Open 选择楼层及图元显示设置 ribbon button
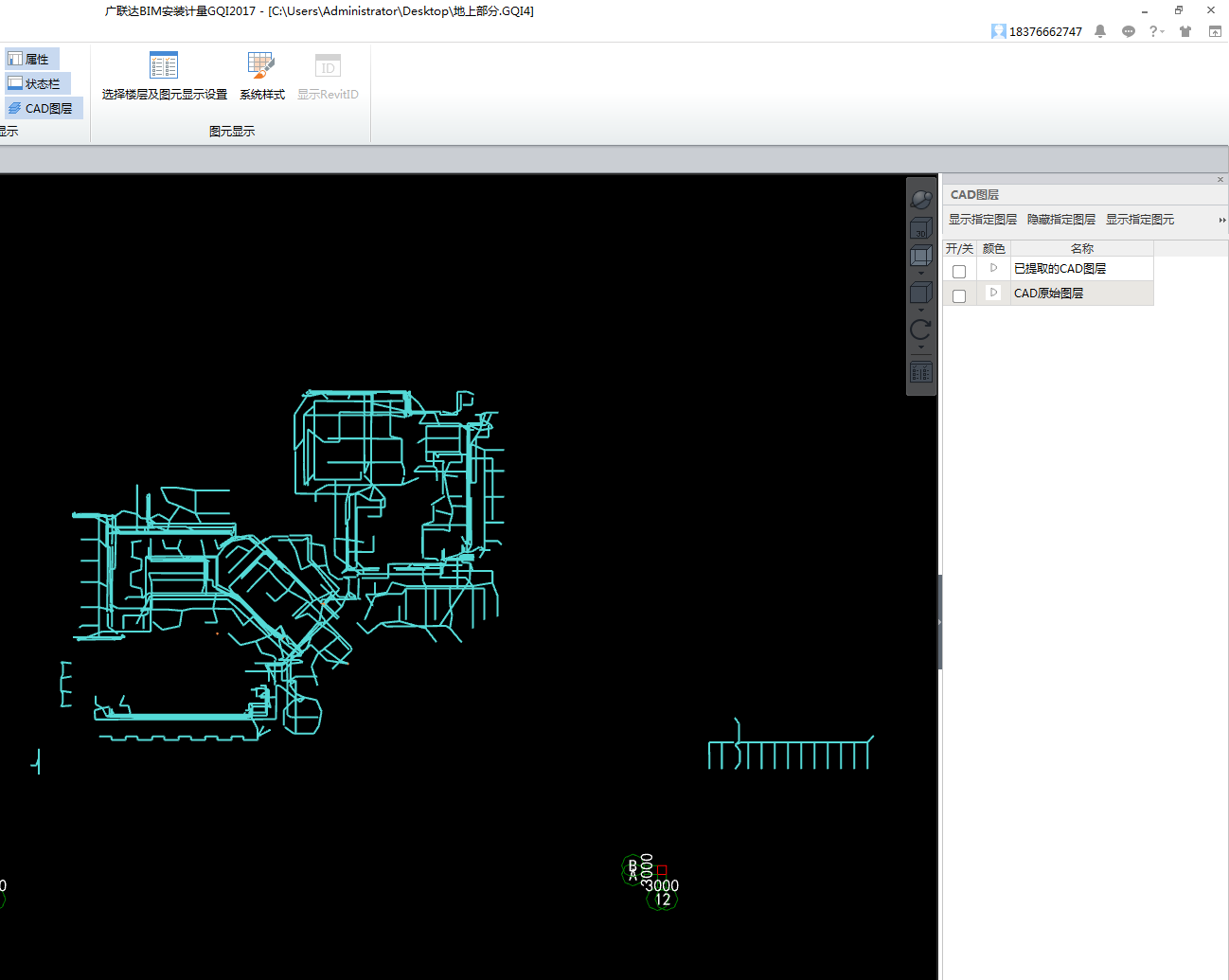 (164, 77)
